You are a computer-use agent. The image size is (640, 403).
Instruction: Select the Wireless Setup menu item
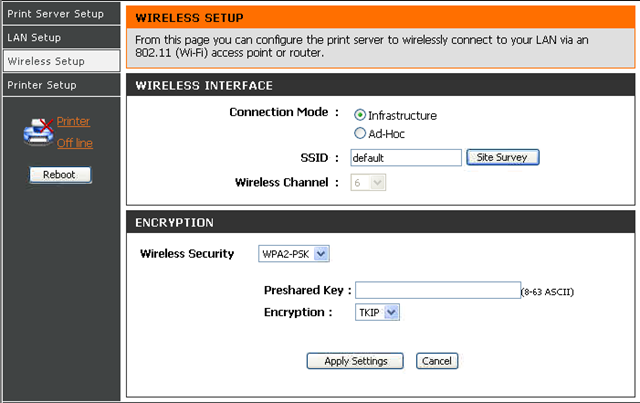pyautogui.click(x=62, y=61)
